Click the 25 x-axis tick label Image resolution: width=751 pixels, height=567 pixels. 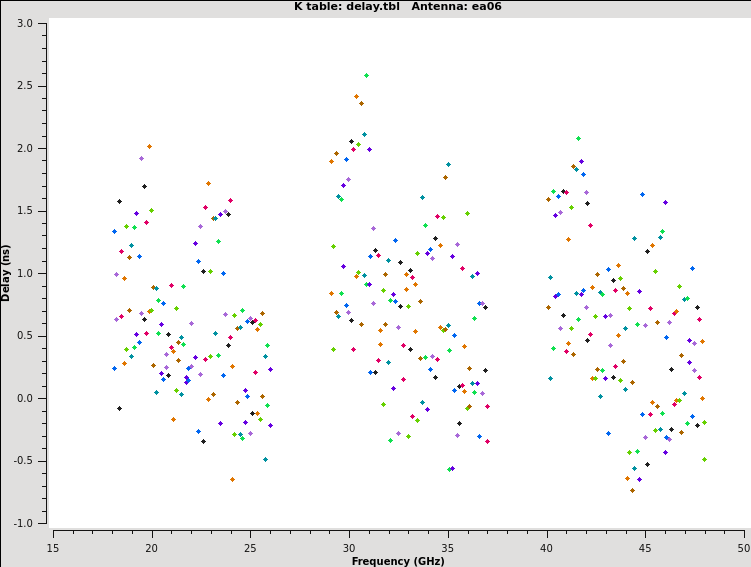point(250,547)
